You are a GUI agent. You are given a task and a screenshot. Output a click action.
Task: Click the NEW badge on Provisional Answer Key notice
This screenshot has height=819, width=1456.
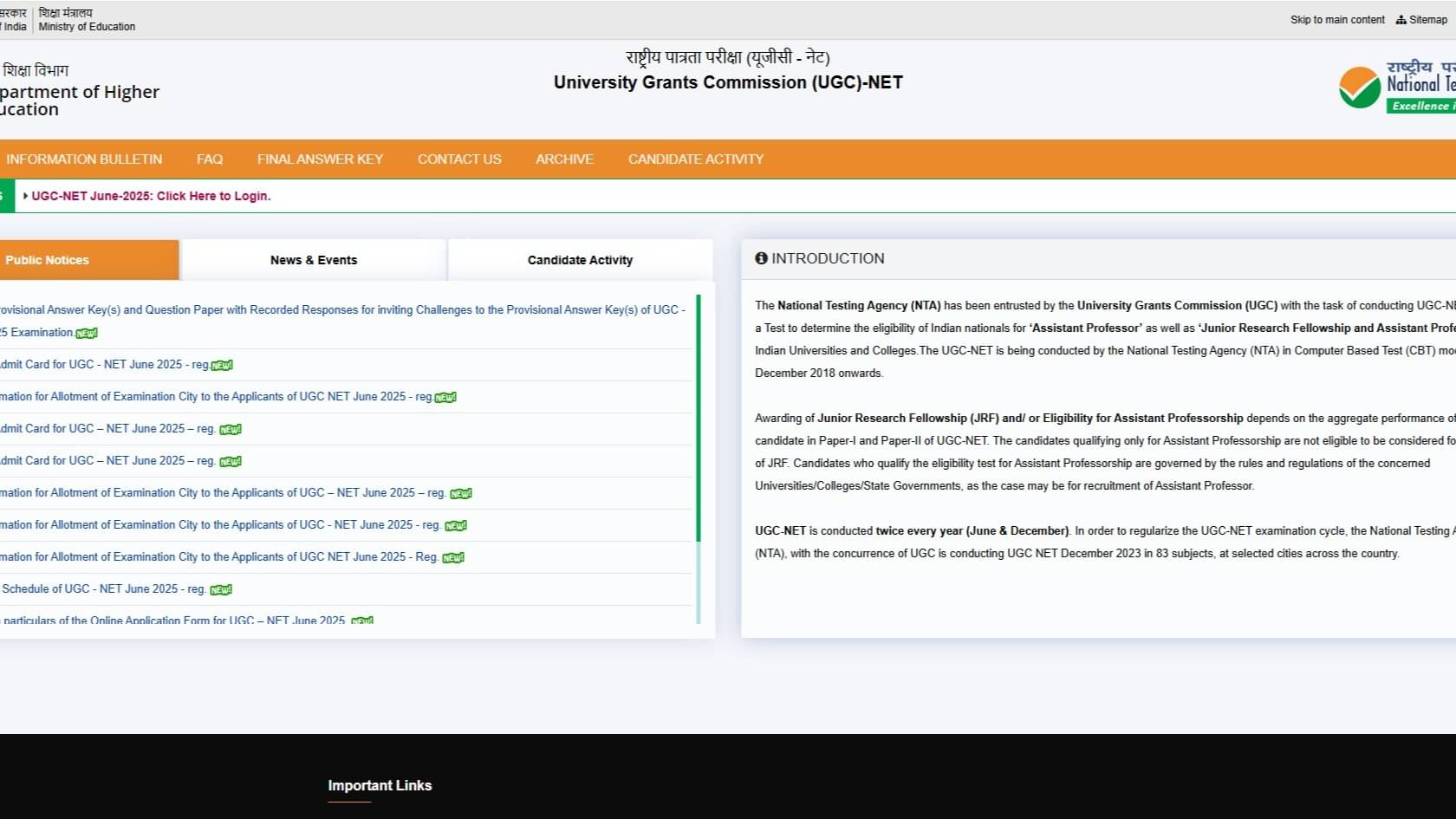(x=86, y=333)
